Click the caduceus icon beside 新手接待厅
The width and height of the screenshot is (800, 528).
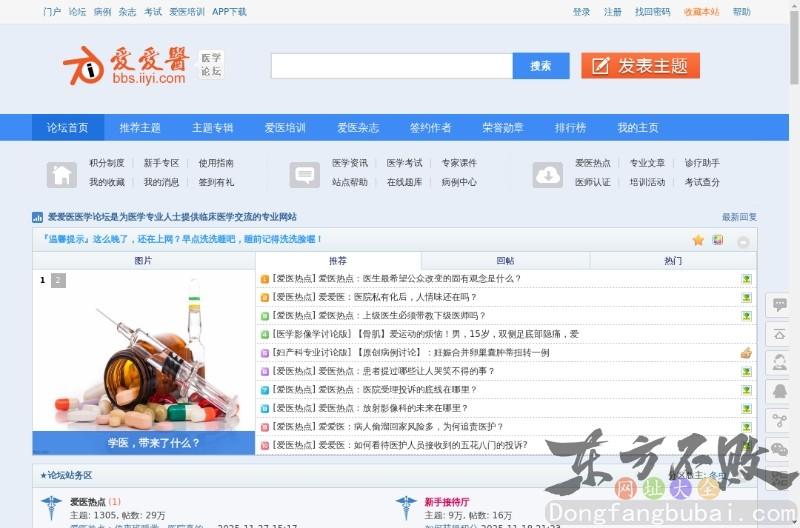[406, 508]
